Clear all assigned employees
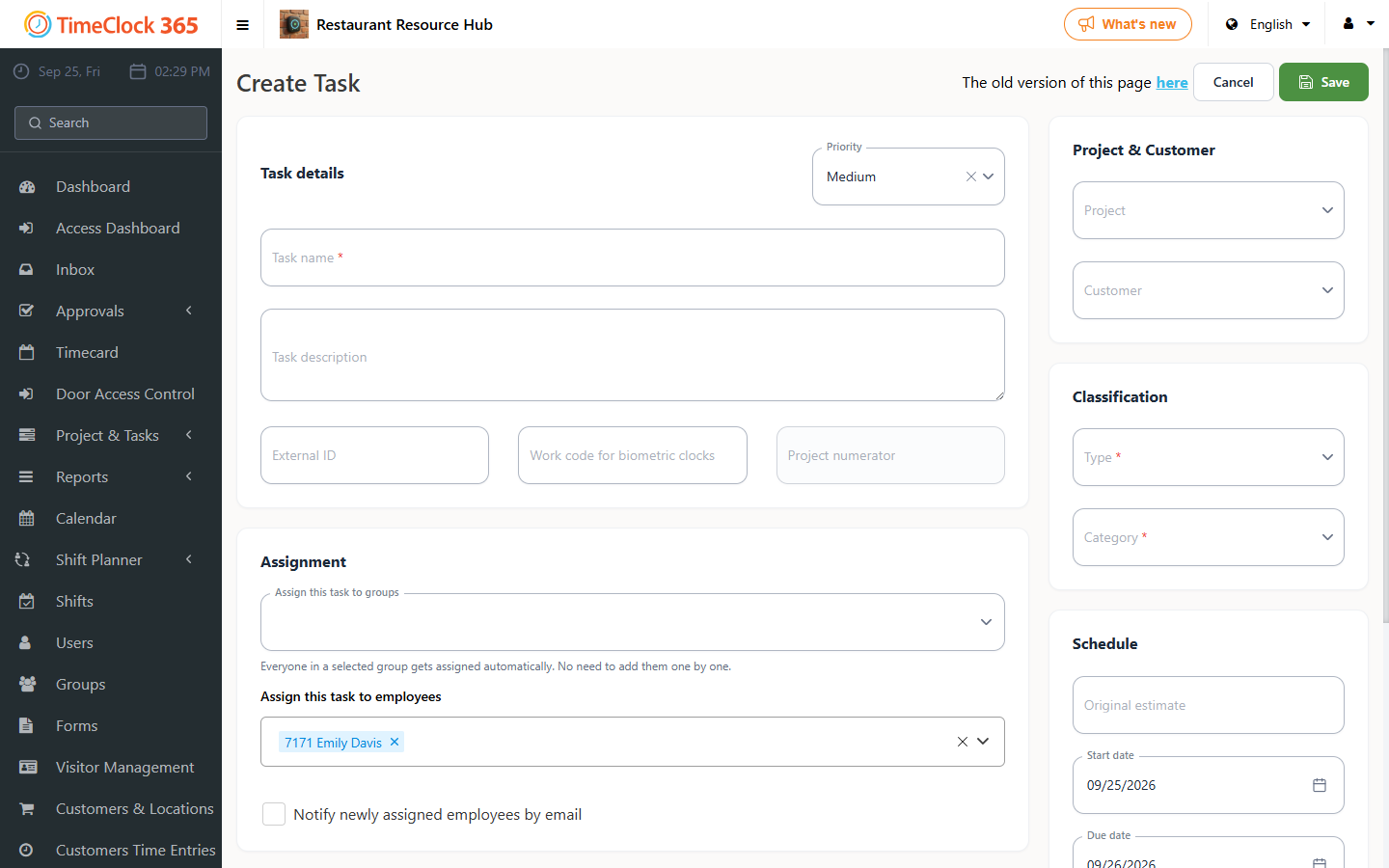This screenshot has width=1389, height=868. tap(962, 742)
